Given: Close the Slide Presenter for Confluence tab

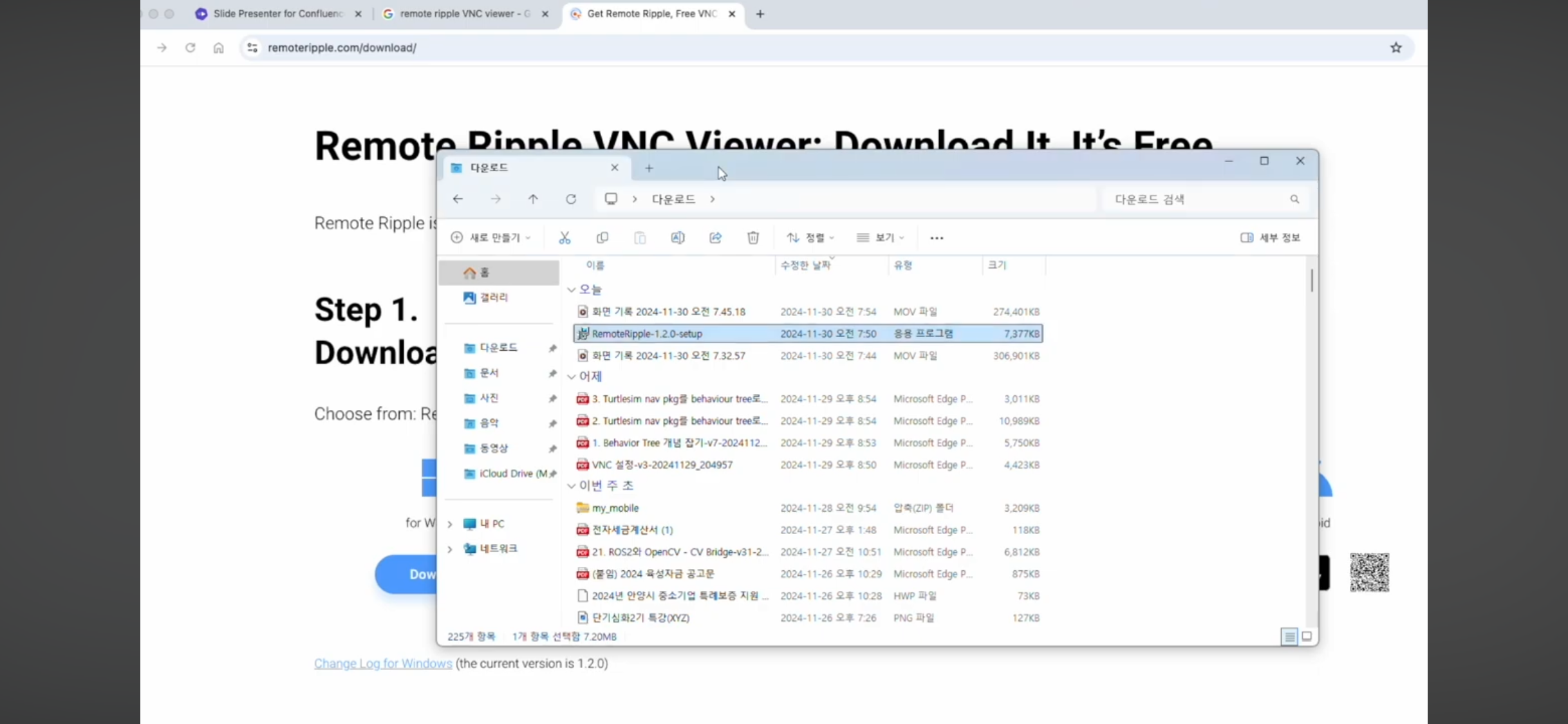Looking at the screenshot, I should (x=359, y=14).
